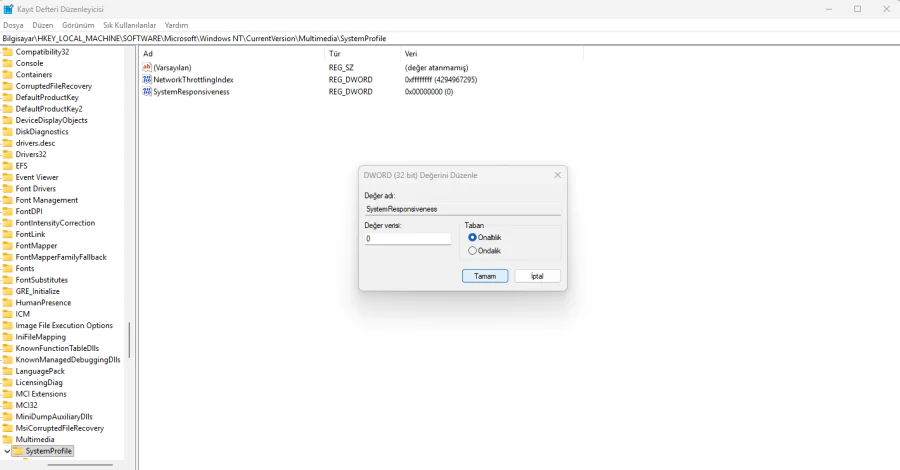
Task: Select the Console folder icon
Action: coord(7,63)
